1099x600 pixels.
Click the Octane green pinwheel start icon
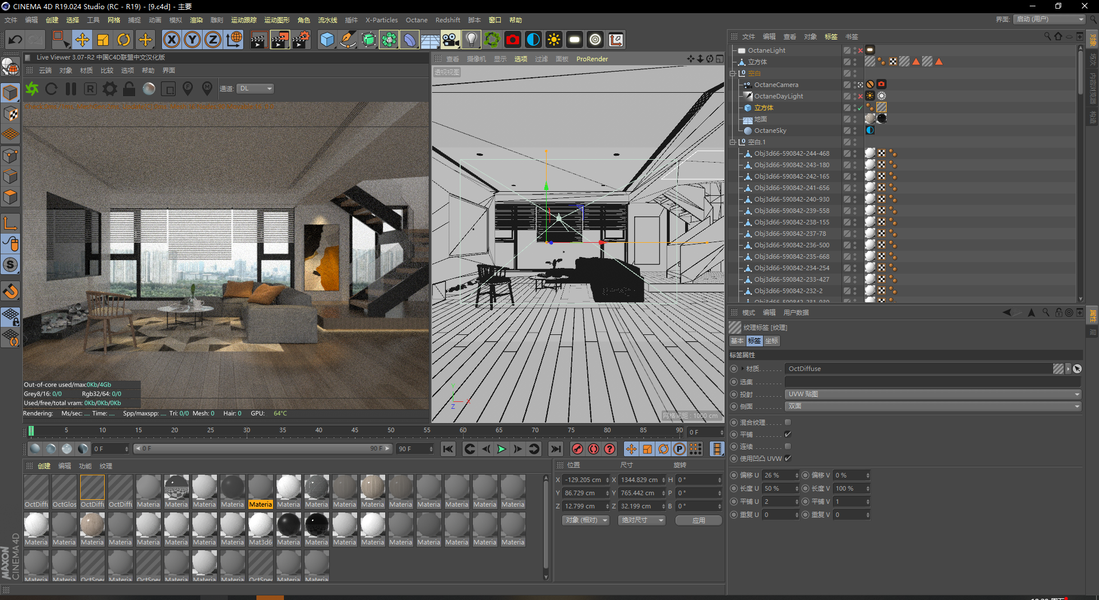pos(32,89)
